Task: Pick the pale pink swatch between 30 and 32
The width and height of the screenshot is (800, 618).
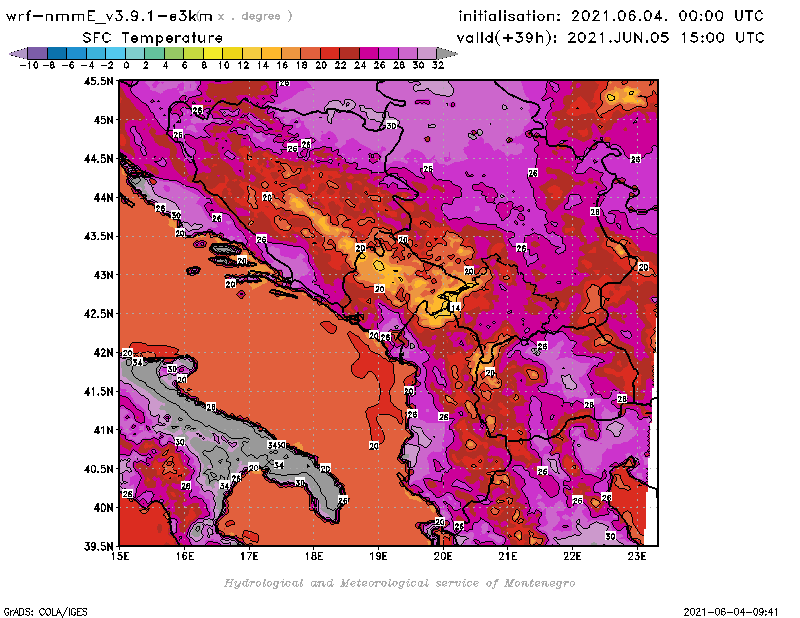Action: (427, 53)
